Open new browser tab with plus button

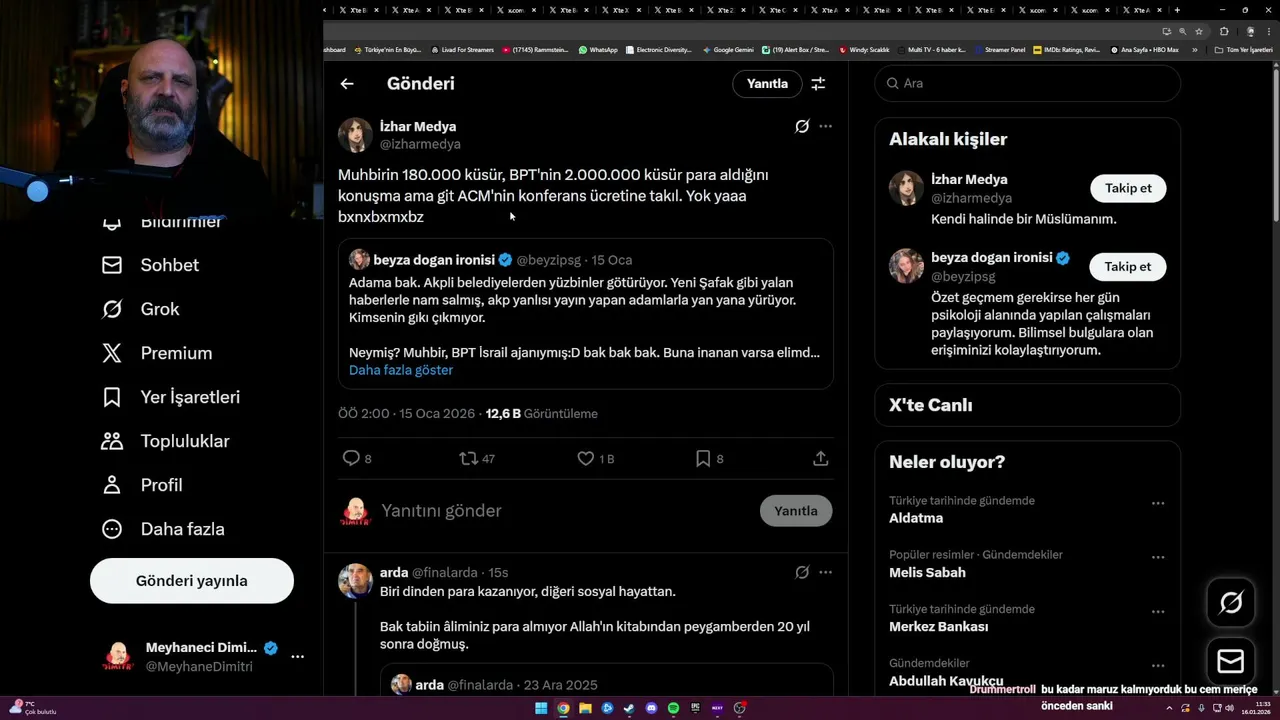point(1177,10)
